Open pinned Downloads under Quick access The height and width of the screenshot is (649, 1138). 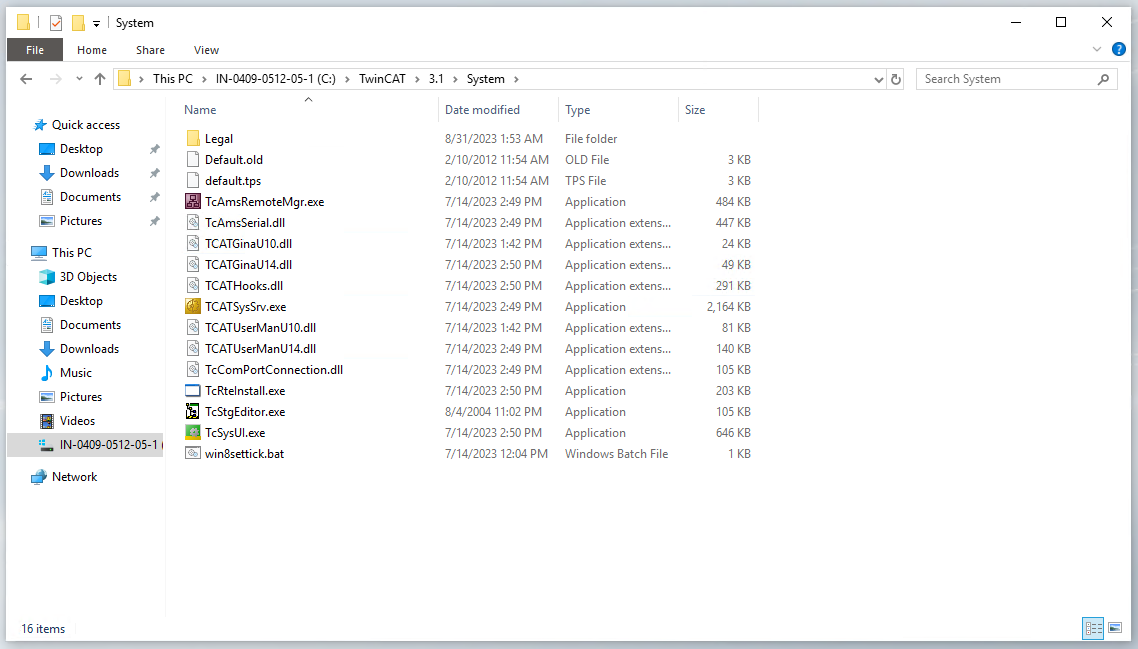pyautogui.click(x=89, y=173)
